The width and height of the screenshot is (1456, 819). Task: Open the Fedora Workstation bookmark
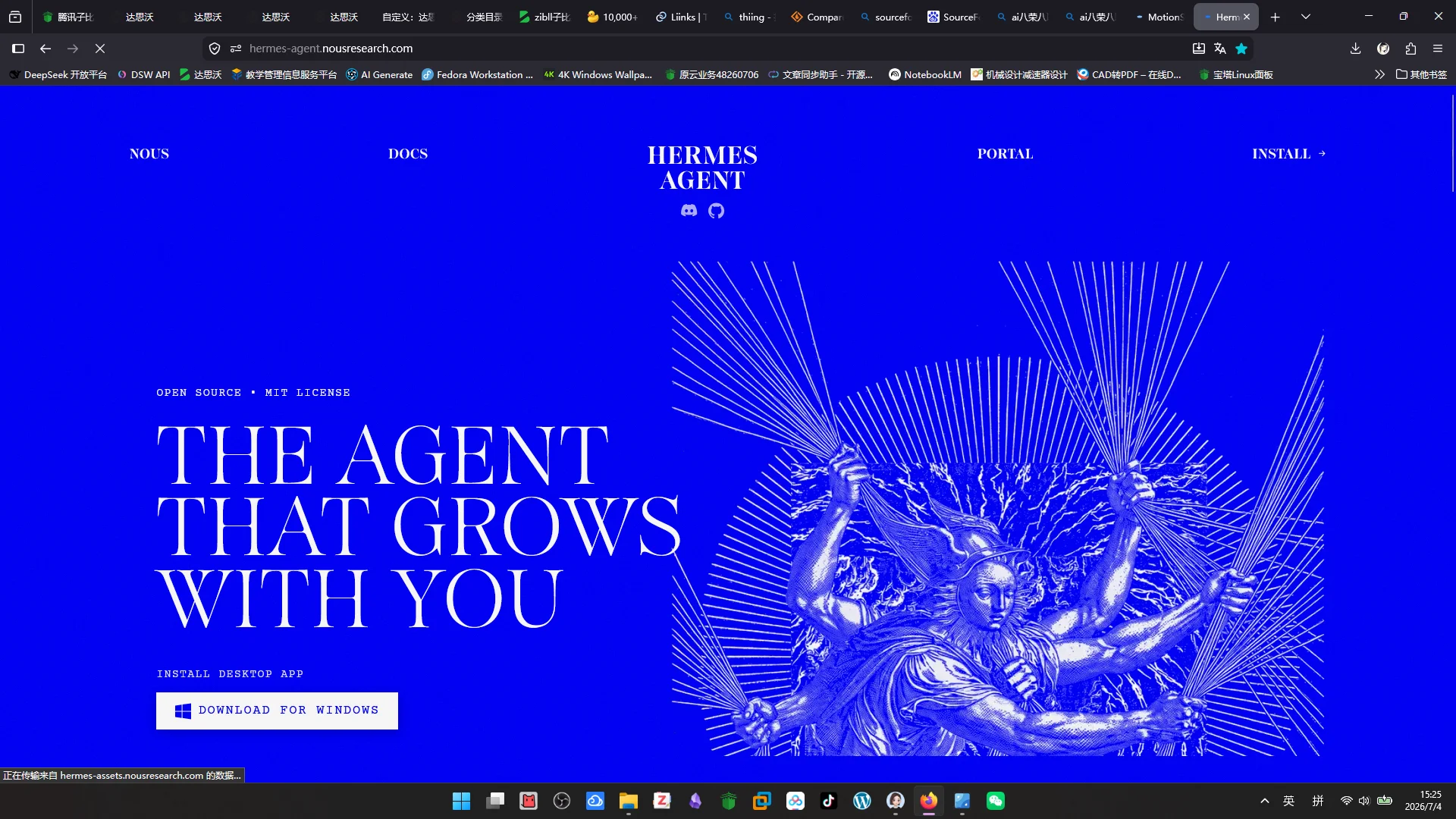pyautogui.click(x=478, y=74)
